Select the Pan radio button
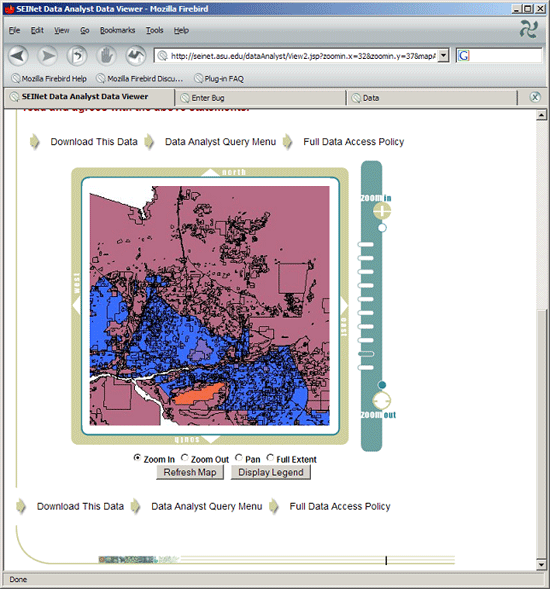The width and height of the screenshot is (550, 589). click(239, 458)
